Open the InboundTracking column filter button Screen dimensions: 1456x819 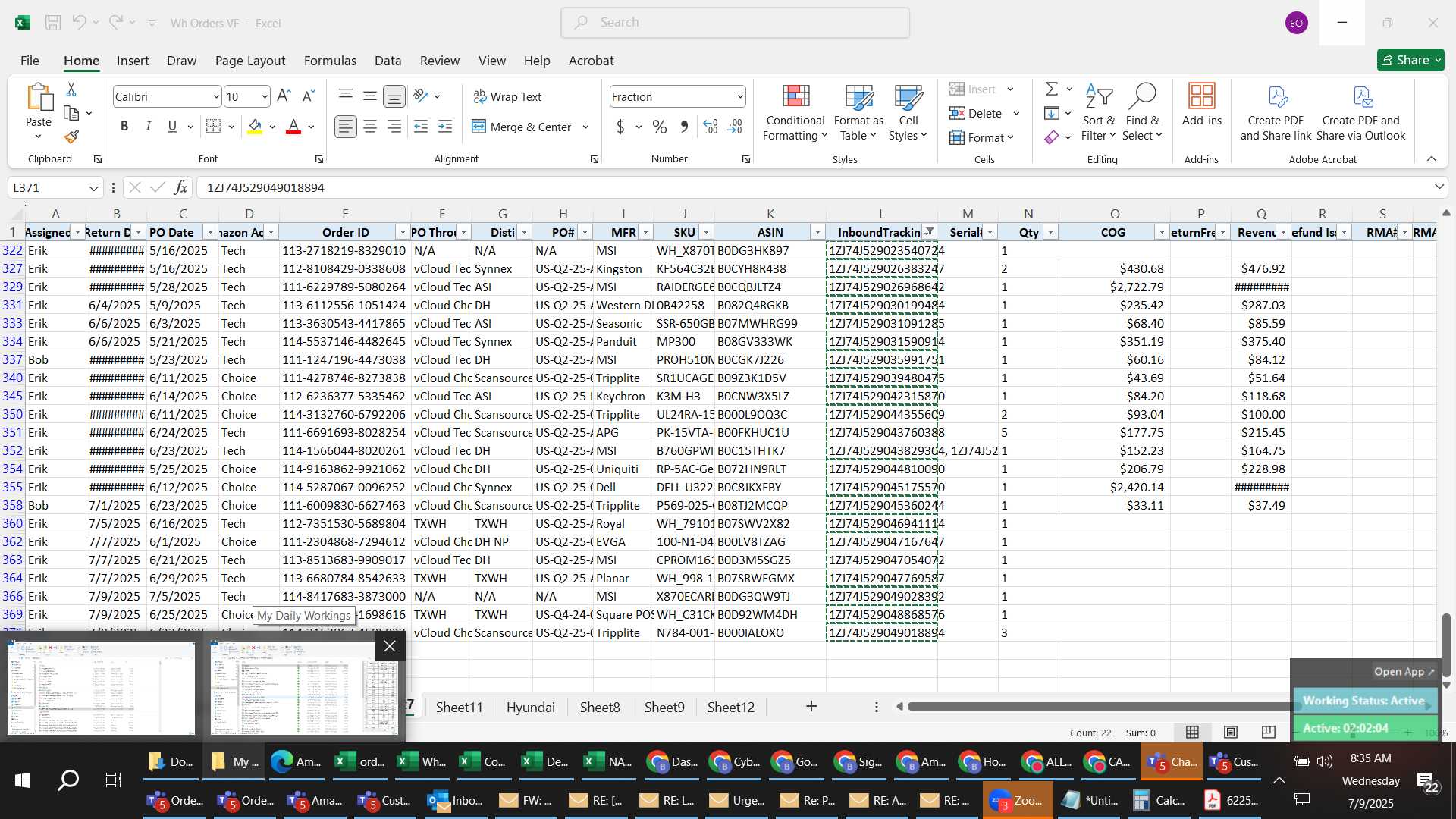tap(929, 232)
